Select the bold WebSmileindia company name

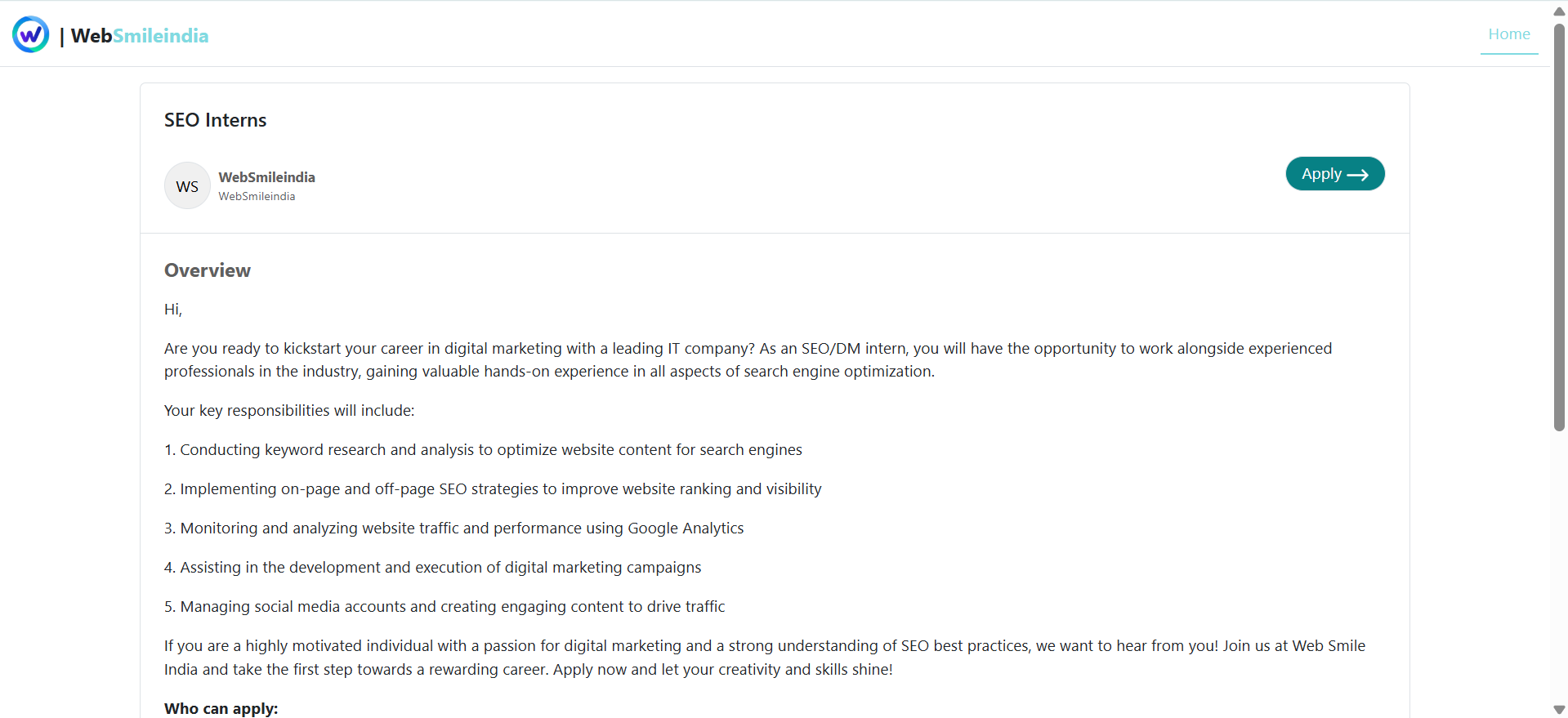tap(266, 177)
